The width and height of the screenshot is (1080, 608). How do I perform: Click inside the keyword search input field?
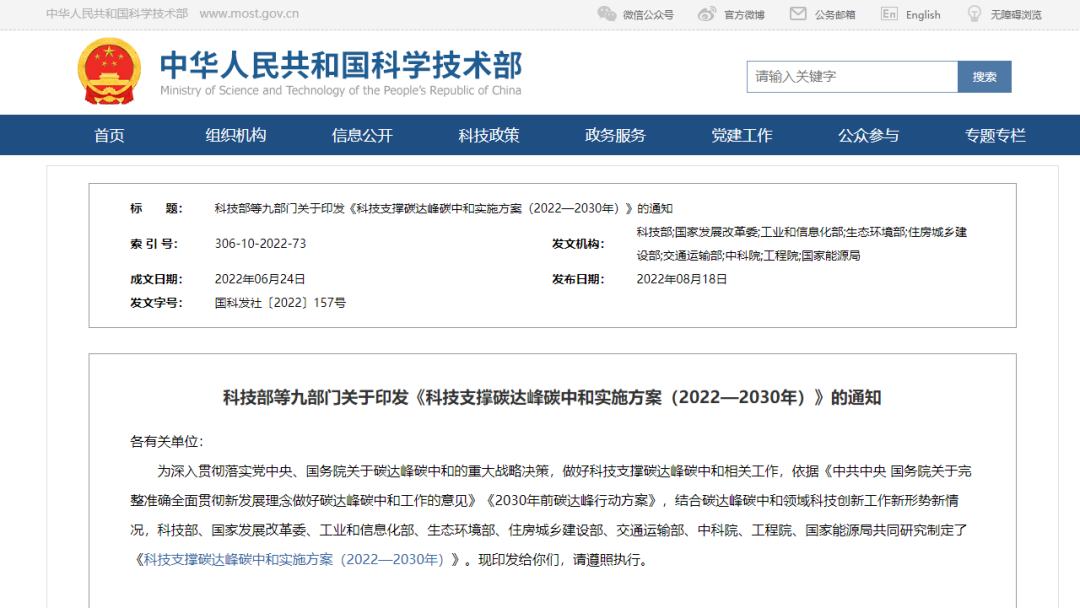tap(850, 76)
